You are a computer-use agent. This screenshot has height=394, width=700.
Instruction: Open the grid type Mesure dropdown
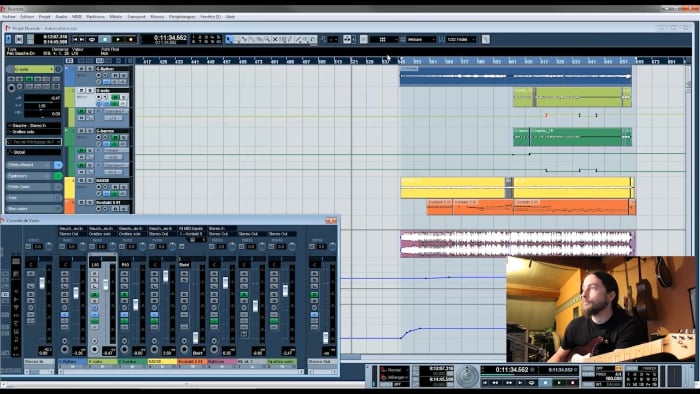(x=421, y=39)
